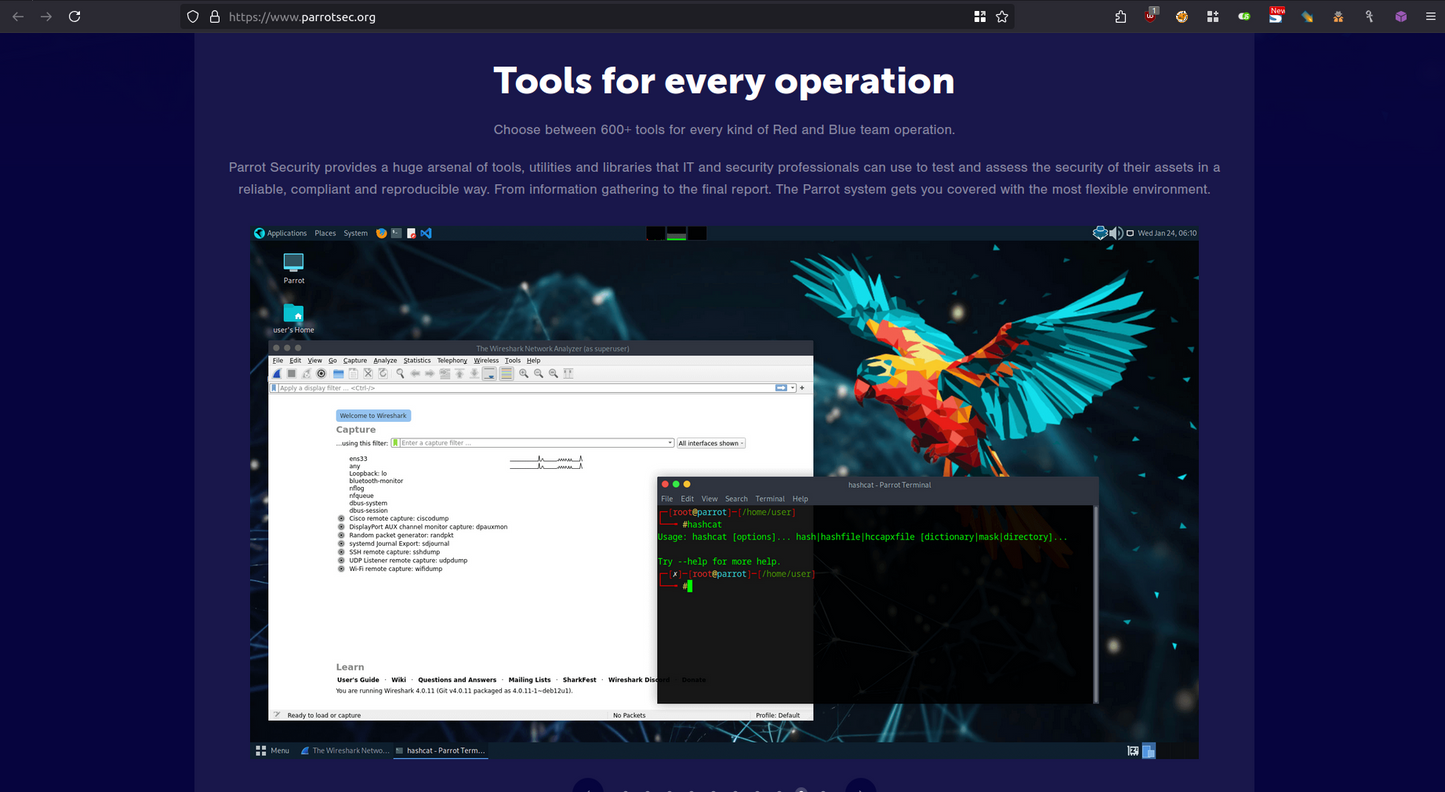Viewport: 1445px width, 792px height.
Task: Click the plus button beside the display filter
Action: 802,388
